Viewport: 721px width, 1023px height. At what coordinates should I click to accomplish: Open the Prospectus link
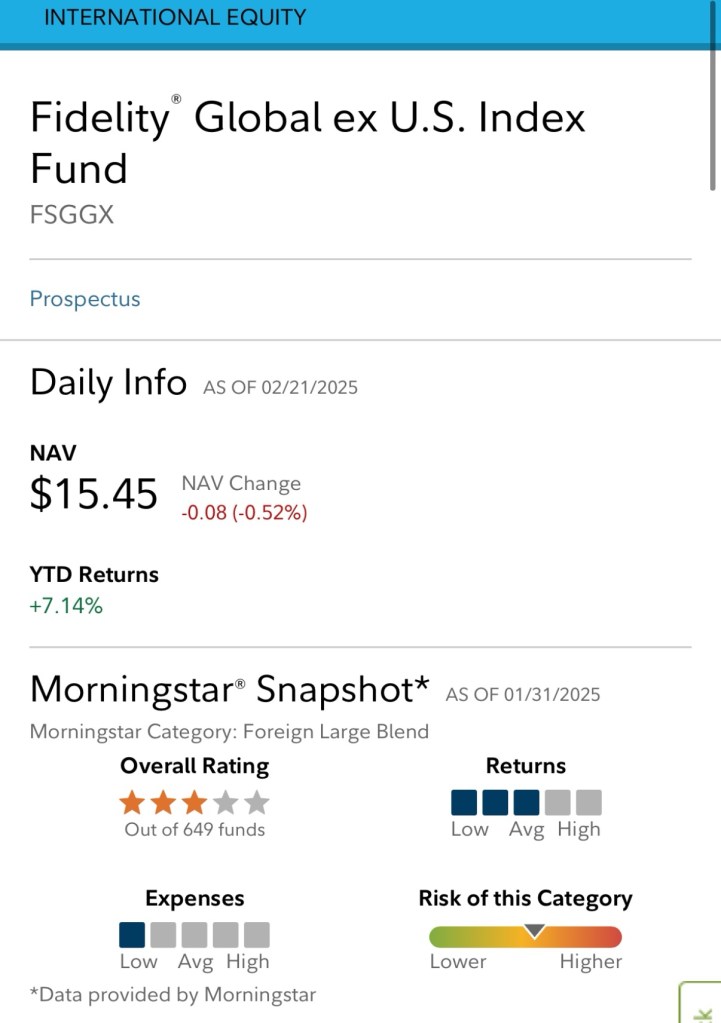coord(85,299)
